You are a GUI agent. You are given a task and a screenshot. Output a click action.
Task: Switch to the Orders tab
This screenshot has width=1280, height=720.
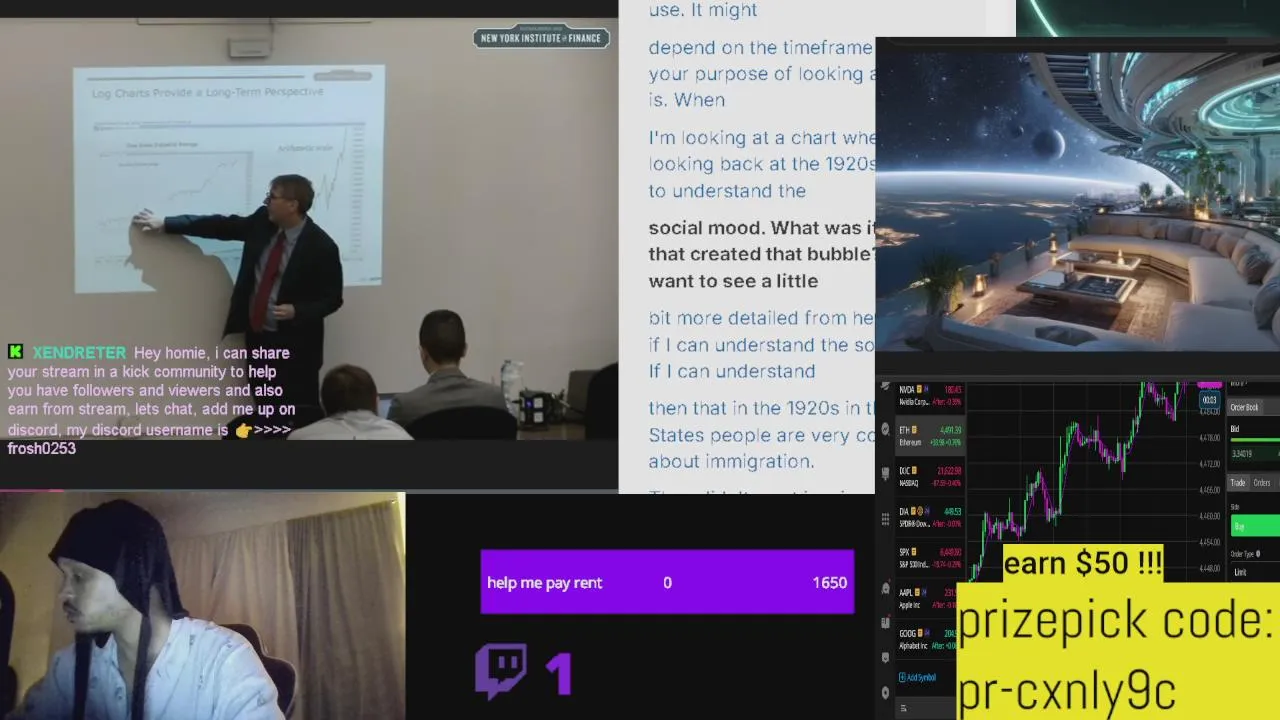pyautogui.click(x=1262, y=483)
